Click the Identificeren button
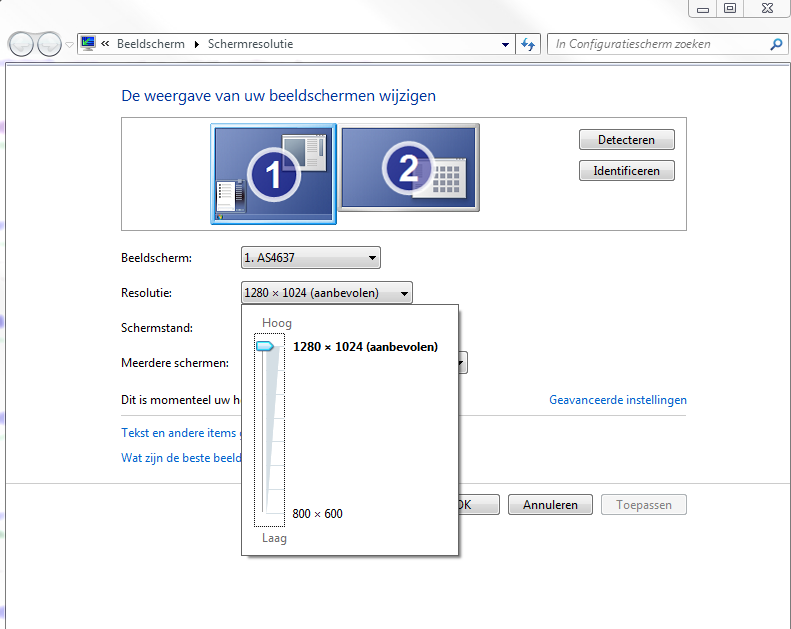This screenshot has height=629, width=791. pyautogui.click(x=627, y=171)
